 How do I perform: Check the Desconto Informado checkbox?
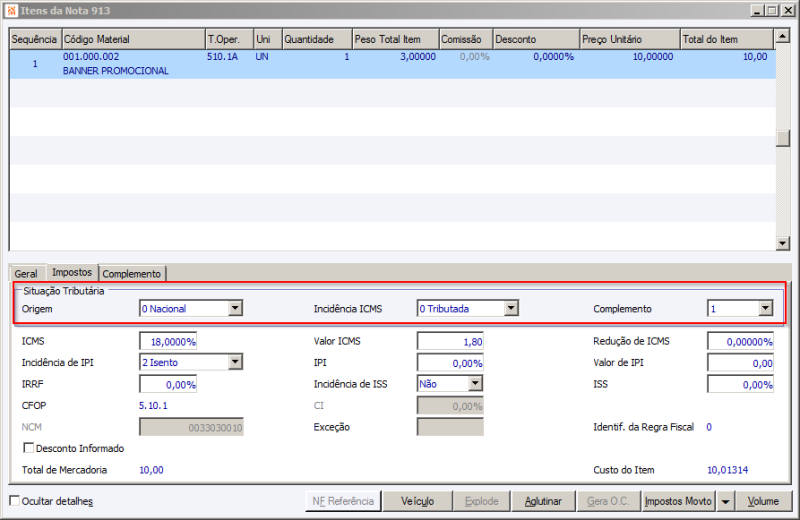coord(29,448)
